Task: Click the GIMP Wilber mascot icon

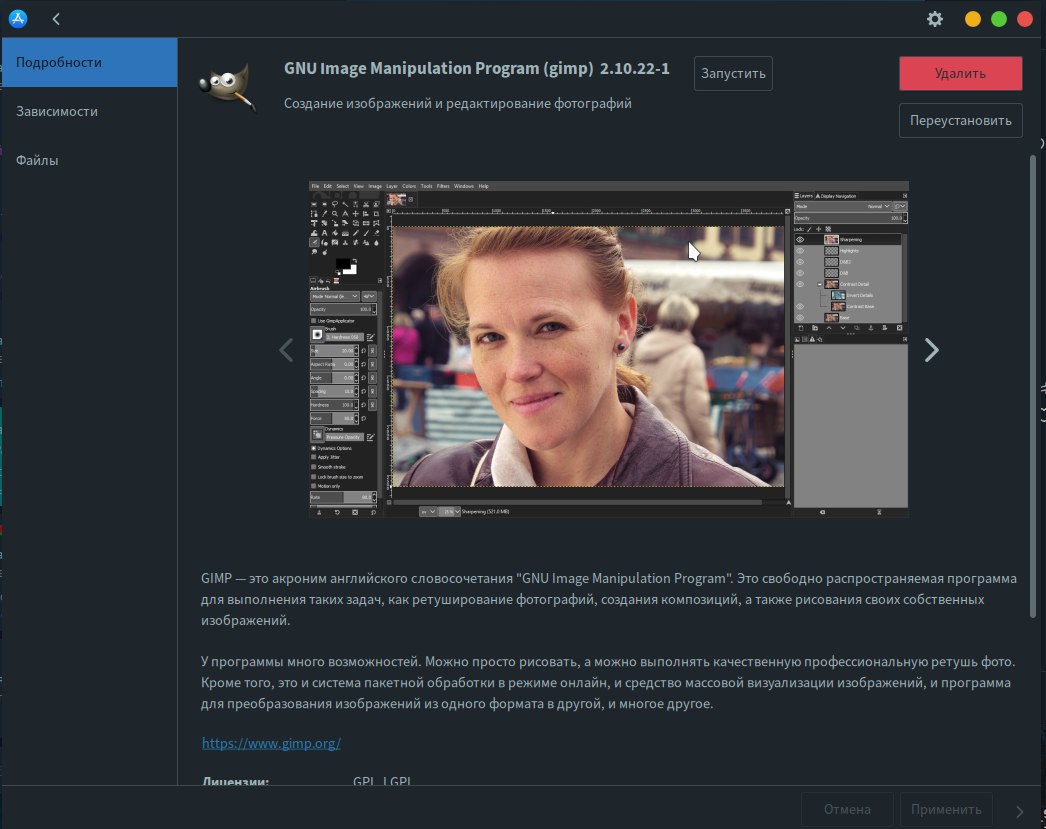Action: click(x=227, y=87)
